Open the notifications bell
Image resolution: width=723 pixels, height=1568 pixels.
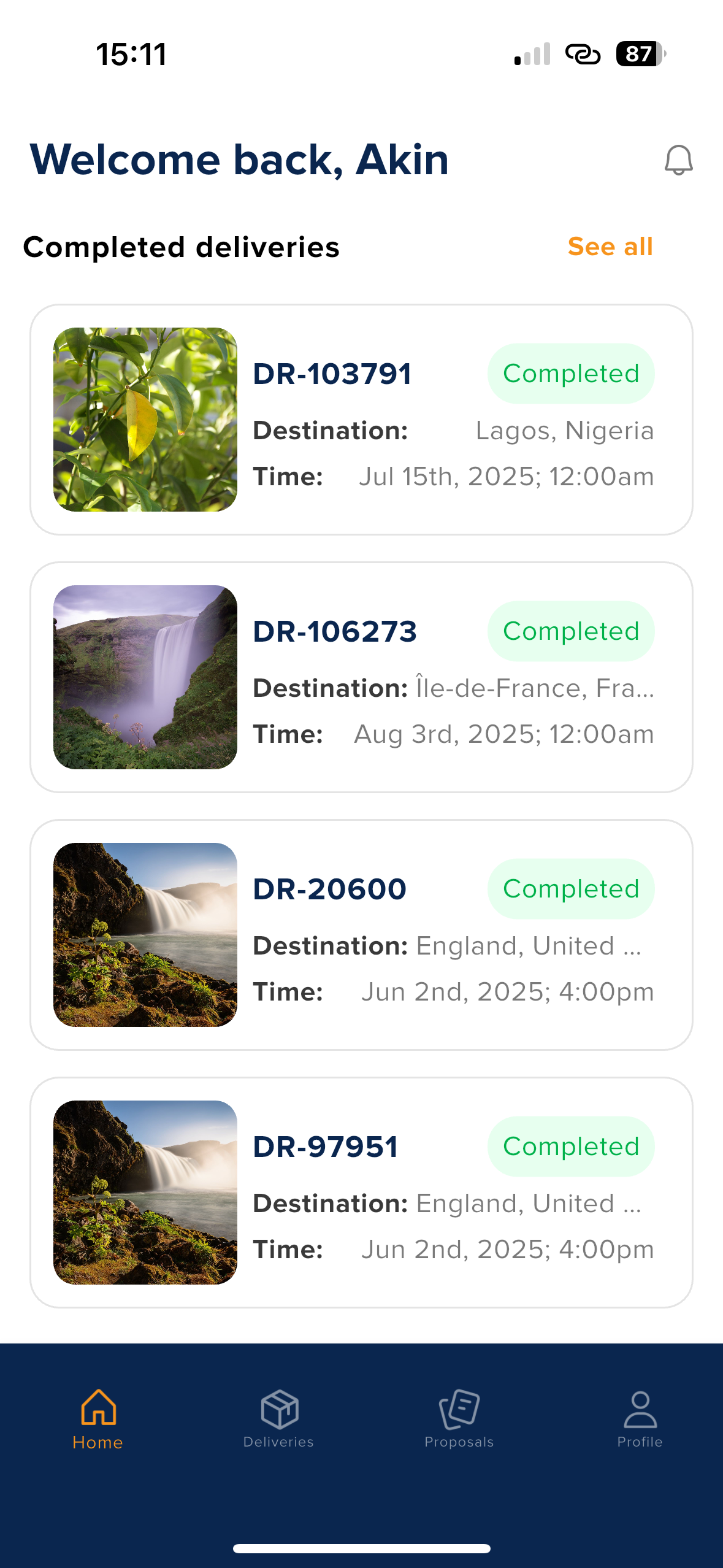coord(678,160)
